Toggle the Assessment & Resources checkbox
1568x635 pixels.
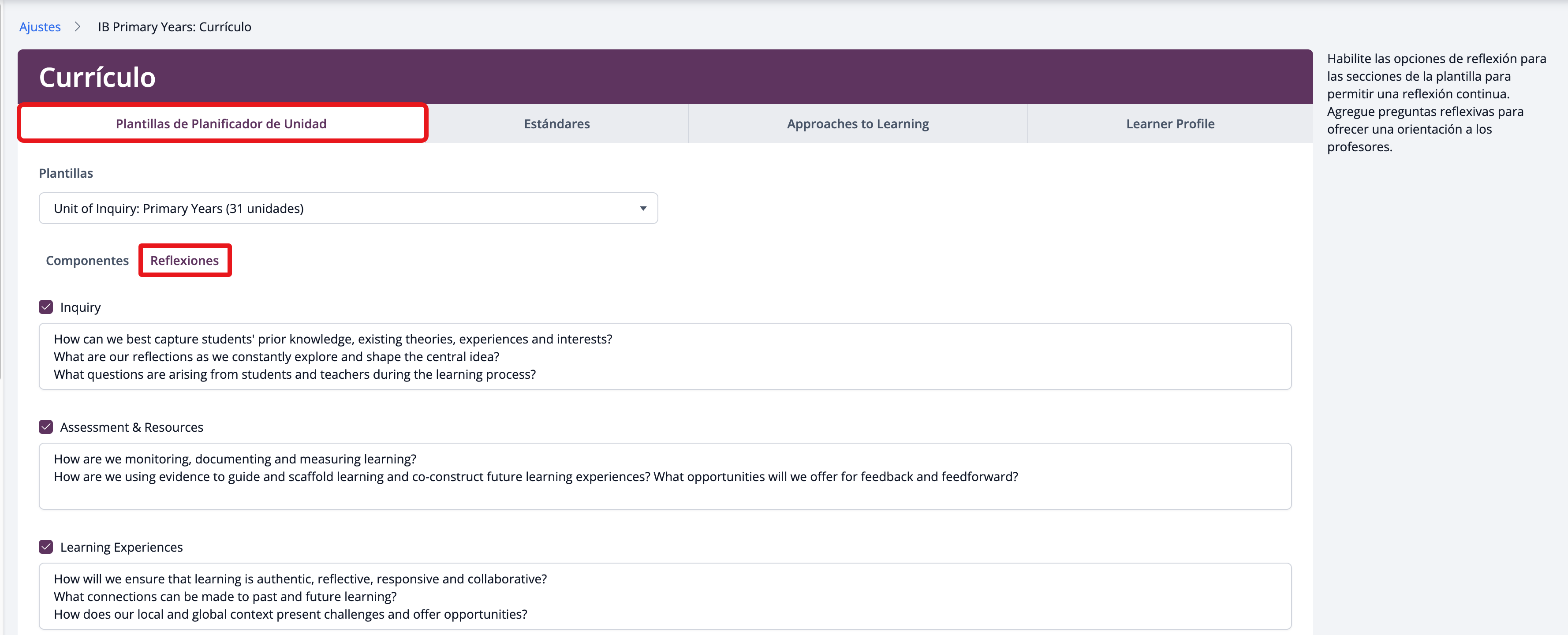click(x=46, y=427)
